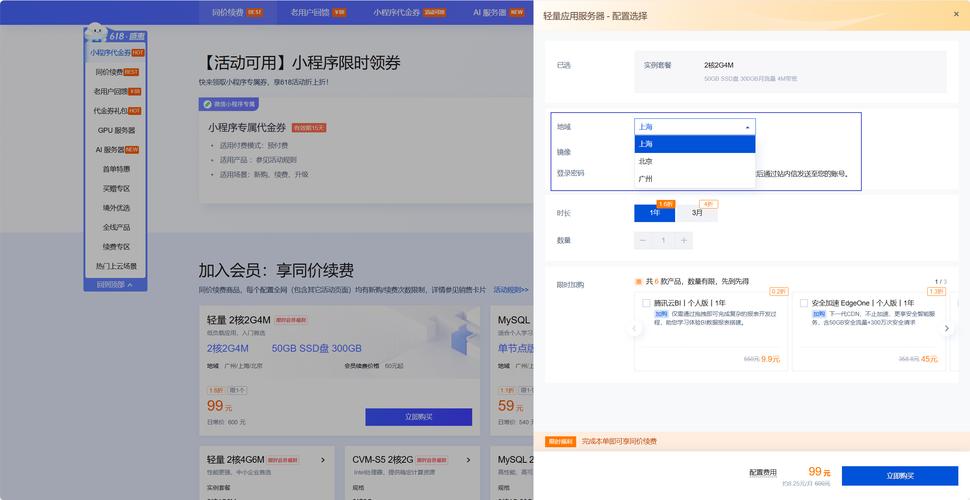970x500 pixels.
Task: Click the 618 mascot icon above the side menu
Action: click(x=96, y=32)
